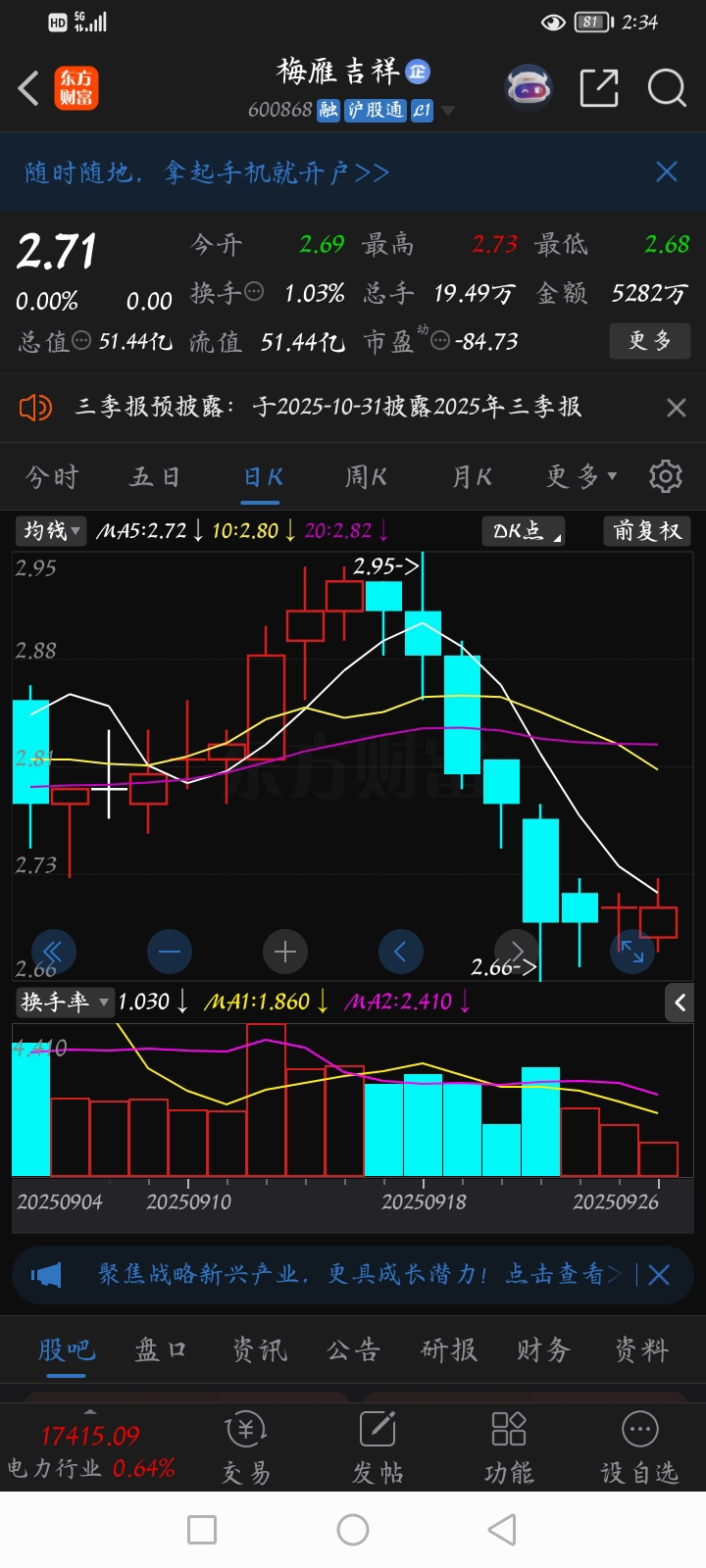
Task: Jump to earliest with double-left arrows
Action: click(x=53, y=952)
